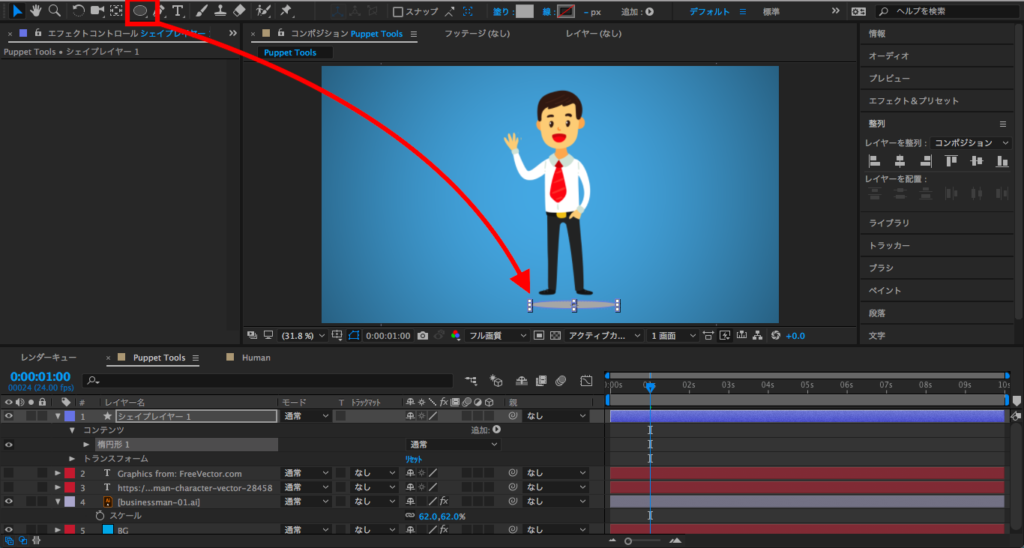The width and height of the screenshot is (1024, 548).
Task: Hide シェイプレイヤー 1 with eye toggle
Action: click(x=9, y=415)
